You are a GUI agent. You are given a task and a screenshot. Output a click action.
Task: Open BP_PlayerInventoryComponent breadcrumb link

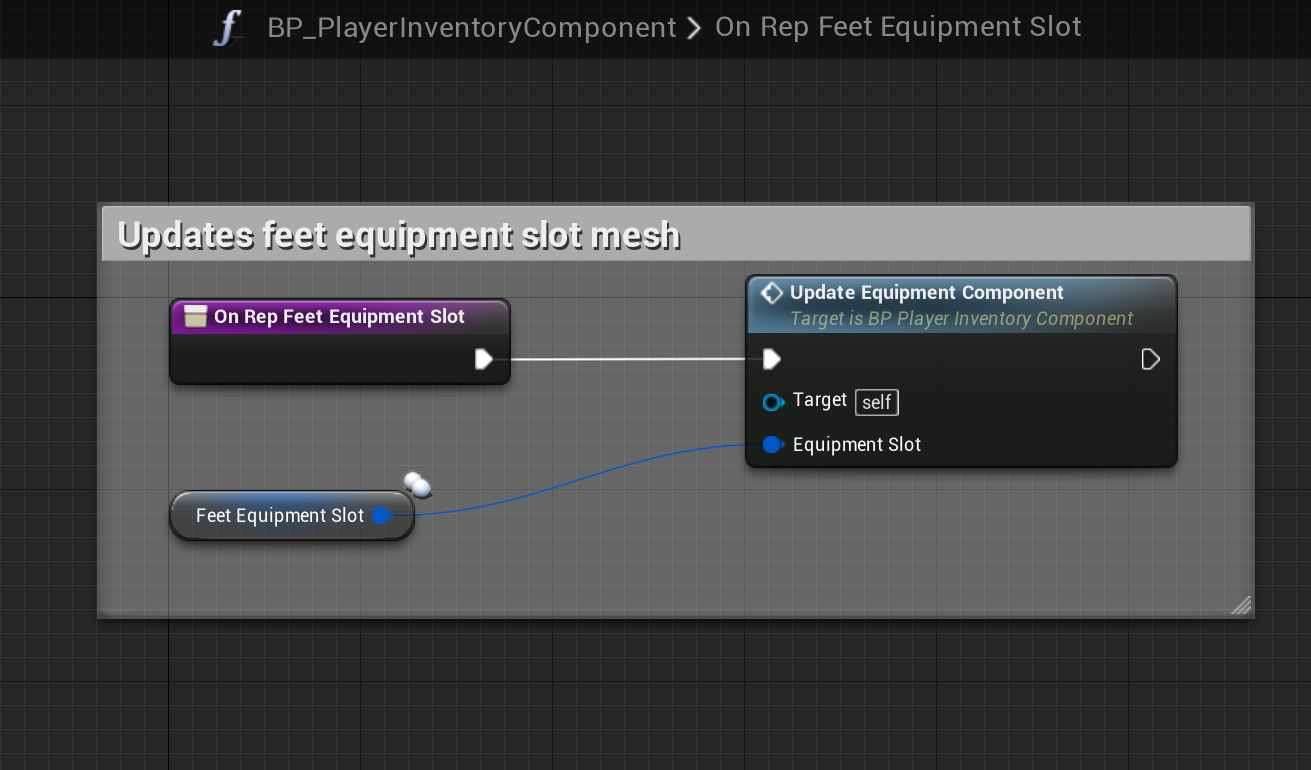(x=472, y=27)
